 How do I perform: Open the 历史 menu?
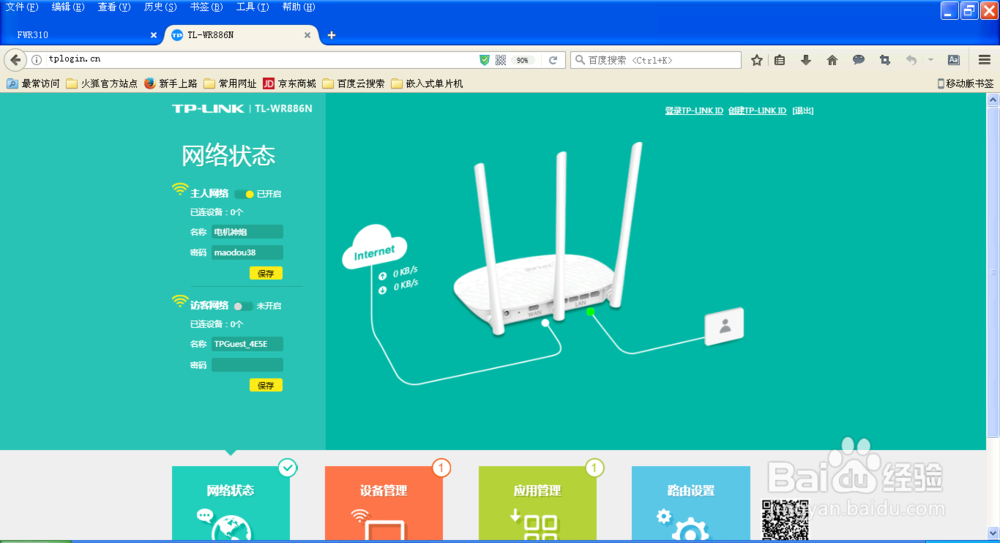(160, 7)
